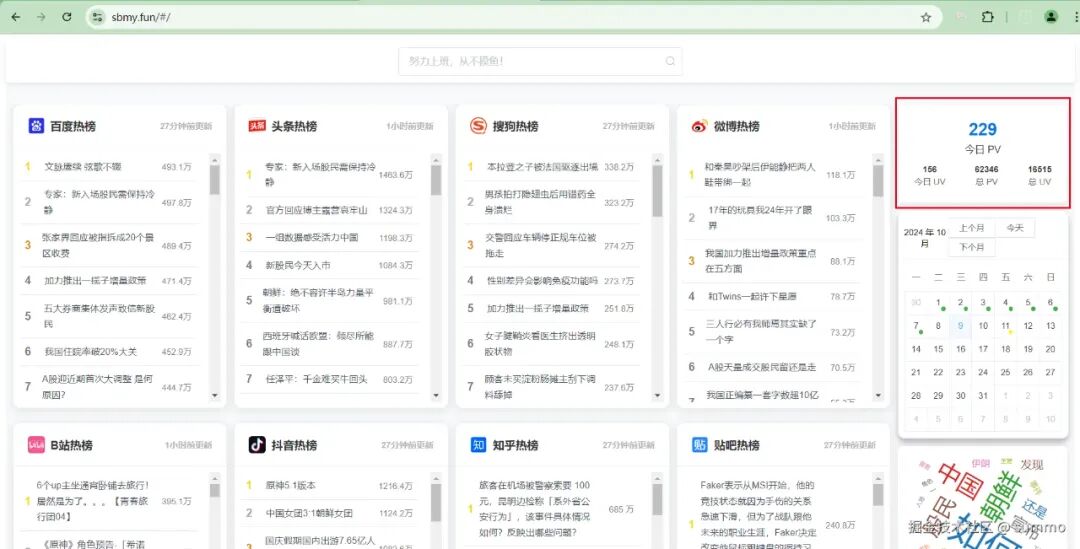Click 百度热榜 scrollbar down arrow
The height and width of the screenshot is (549, 1080).
tap(215, 395)
